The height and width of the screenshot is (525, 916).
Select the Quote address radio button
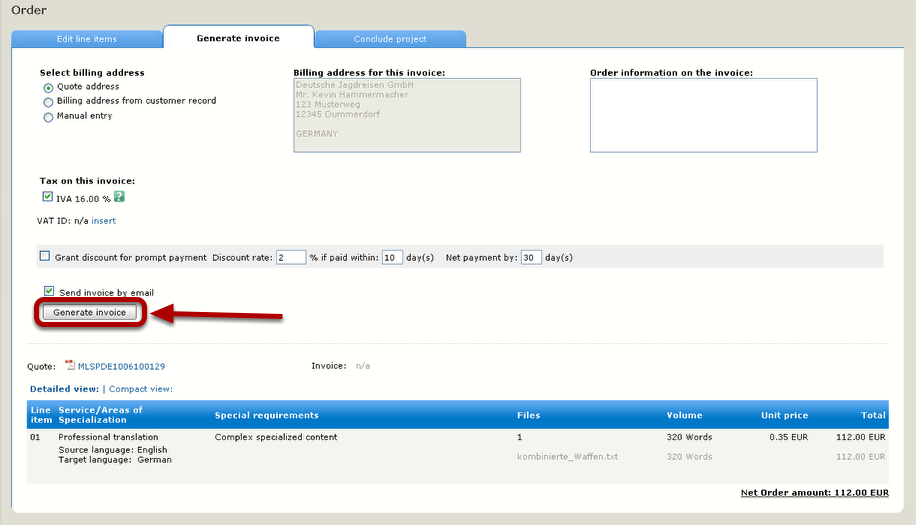[48, 88]
